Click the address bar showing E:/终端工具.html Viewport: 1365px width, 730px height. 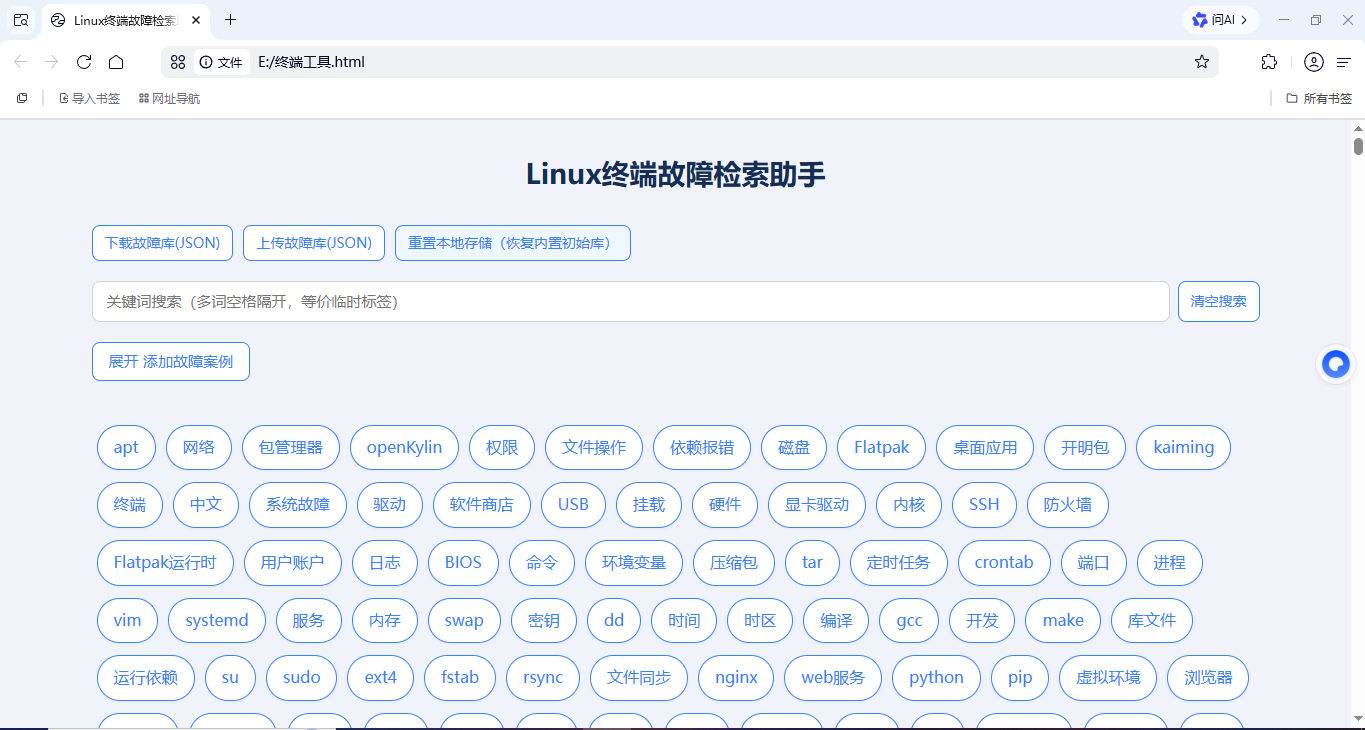click(x=690, y=62)
